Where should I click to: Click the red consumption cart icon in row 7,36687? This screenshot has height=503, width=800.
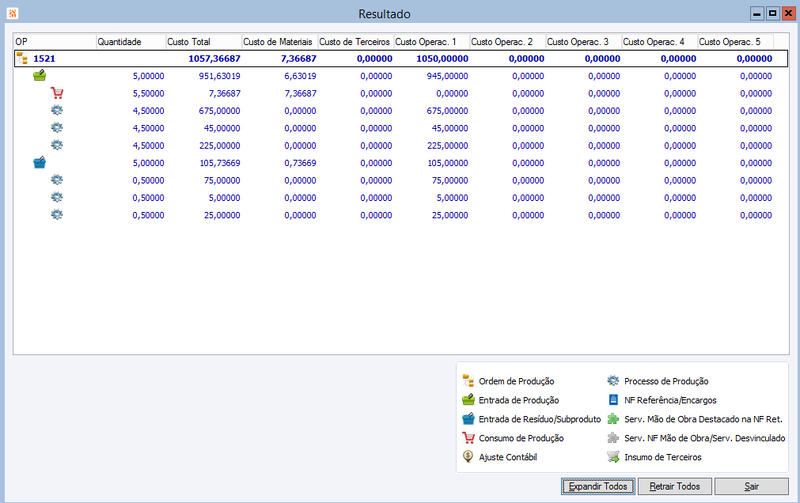pyautogui.click(x=57, y=93)
